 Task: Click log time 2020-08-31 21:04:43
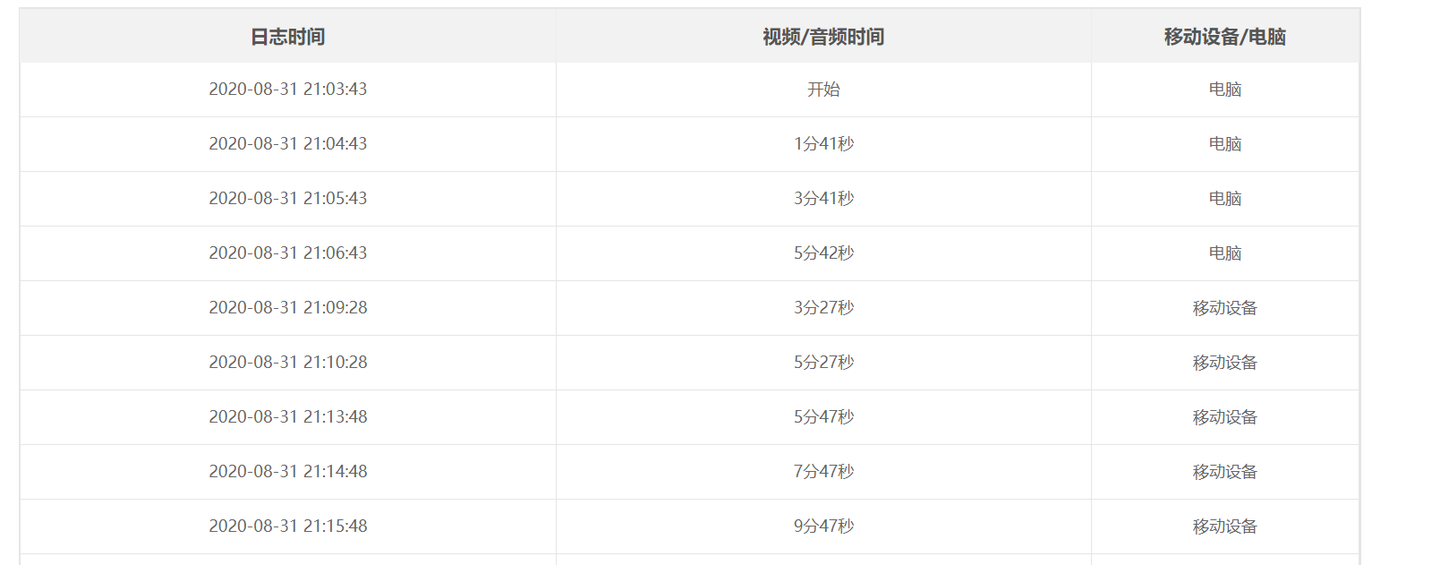pos(288,144)
